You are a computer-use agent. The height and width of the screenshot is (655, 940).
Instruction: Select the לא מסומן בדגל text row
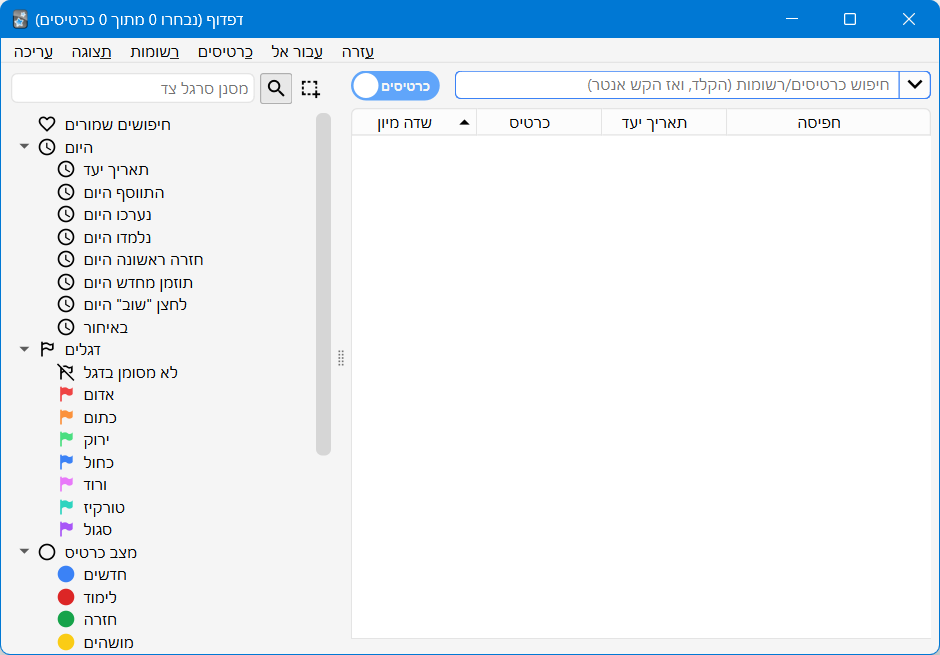pyautogui.click(x=131, y=372)
